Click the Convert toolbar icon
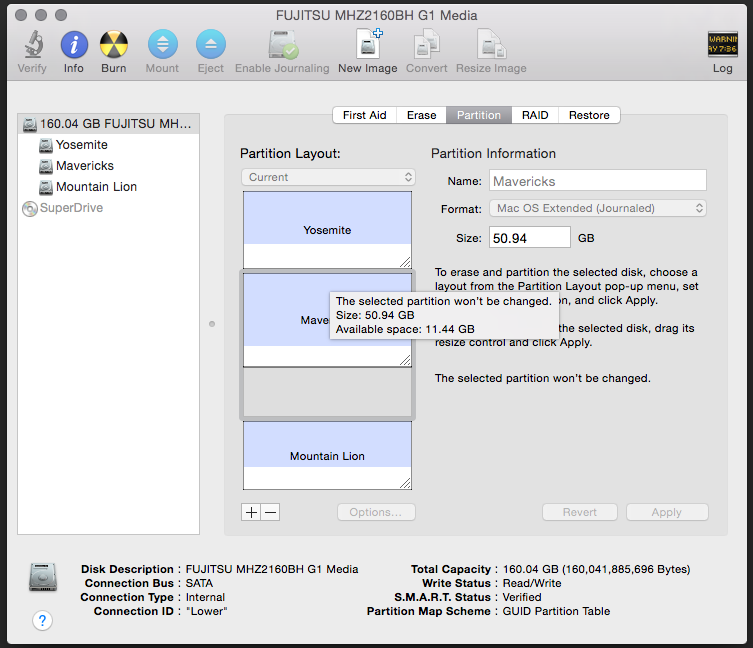The image size is (753, 648). point(426,44)
